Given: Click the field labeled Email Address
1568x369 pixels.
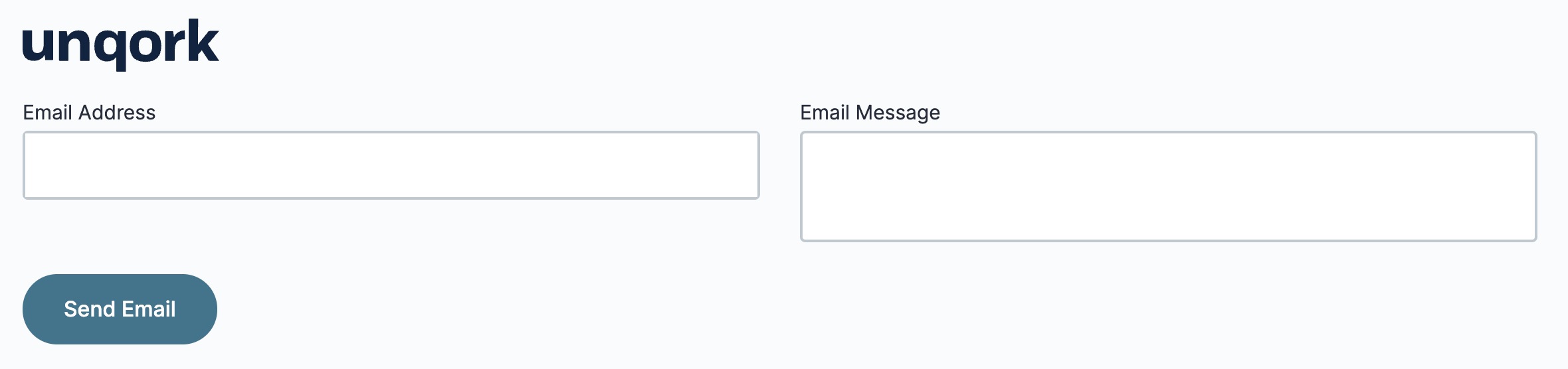Looking at the screenshot, I should 391,165.
